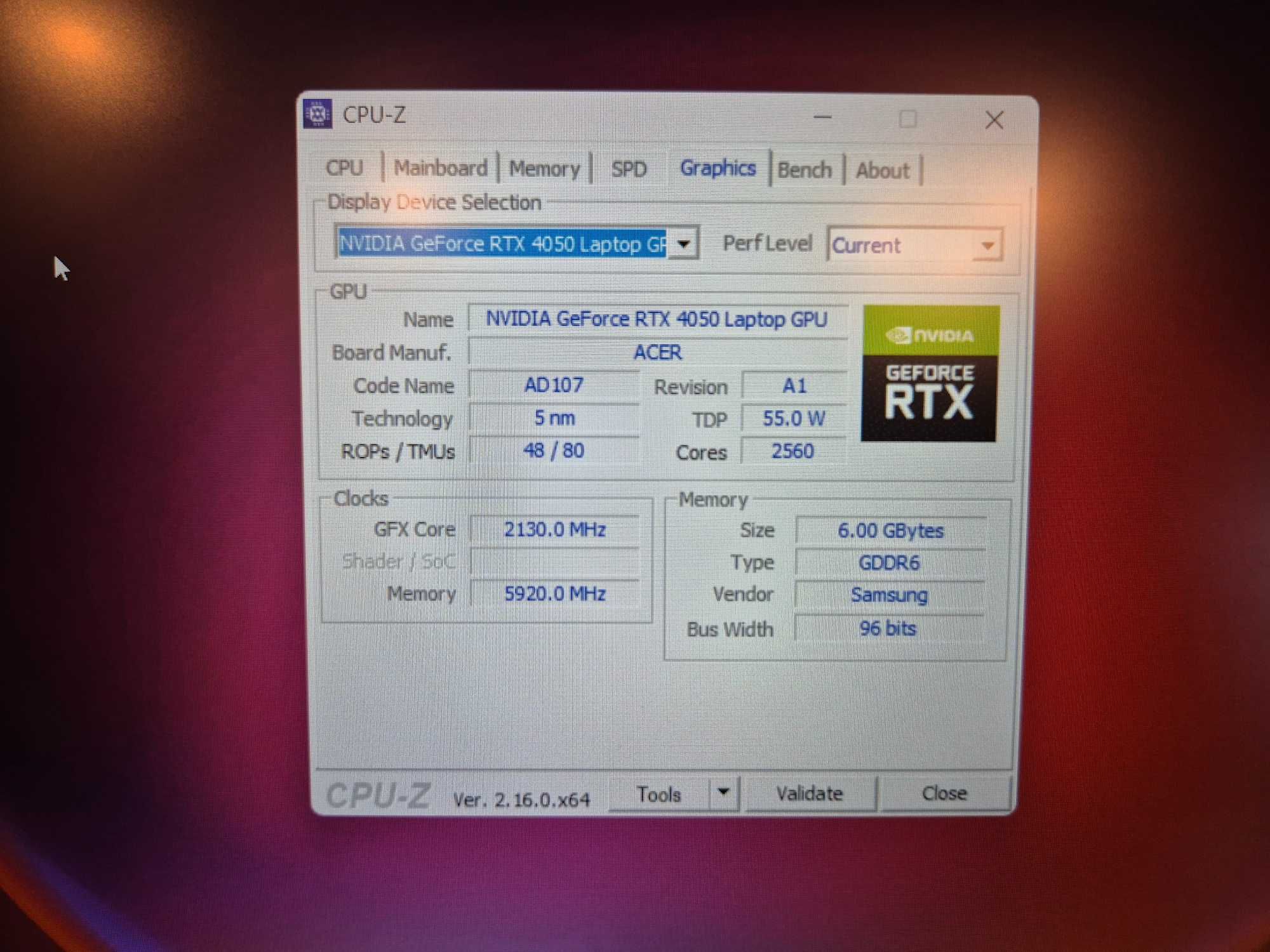Click the 6.00 GBytes memory size value
This screenshot has width=1270, height=952.
[890, 531]
